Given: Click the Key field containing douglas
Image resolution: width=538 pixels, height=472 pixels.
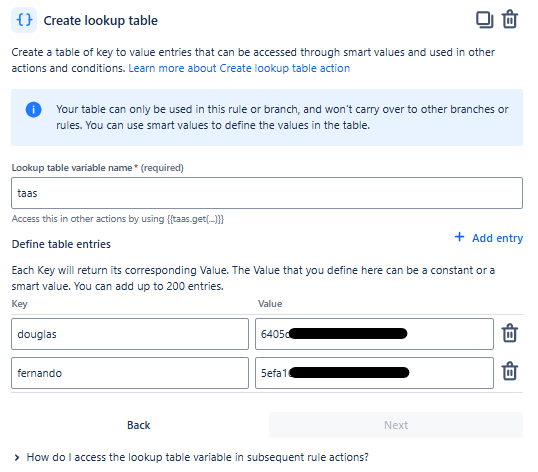Looking at the screenshot, I should (x=130, y=334).
